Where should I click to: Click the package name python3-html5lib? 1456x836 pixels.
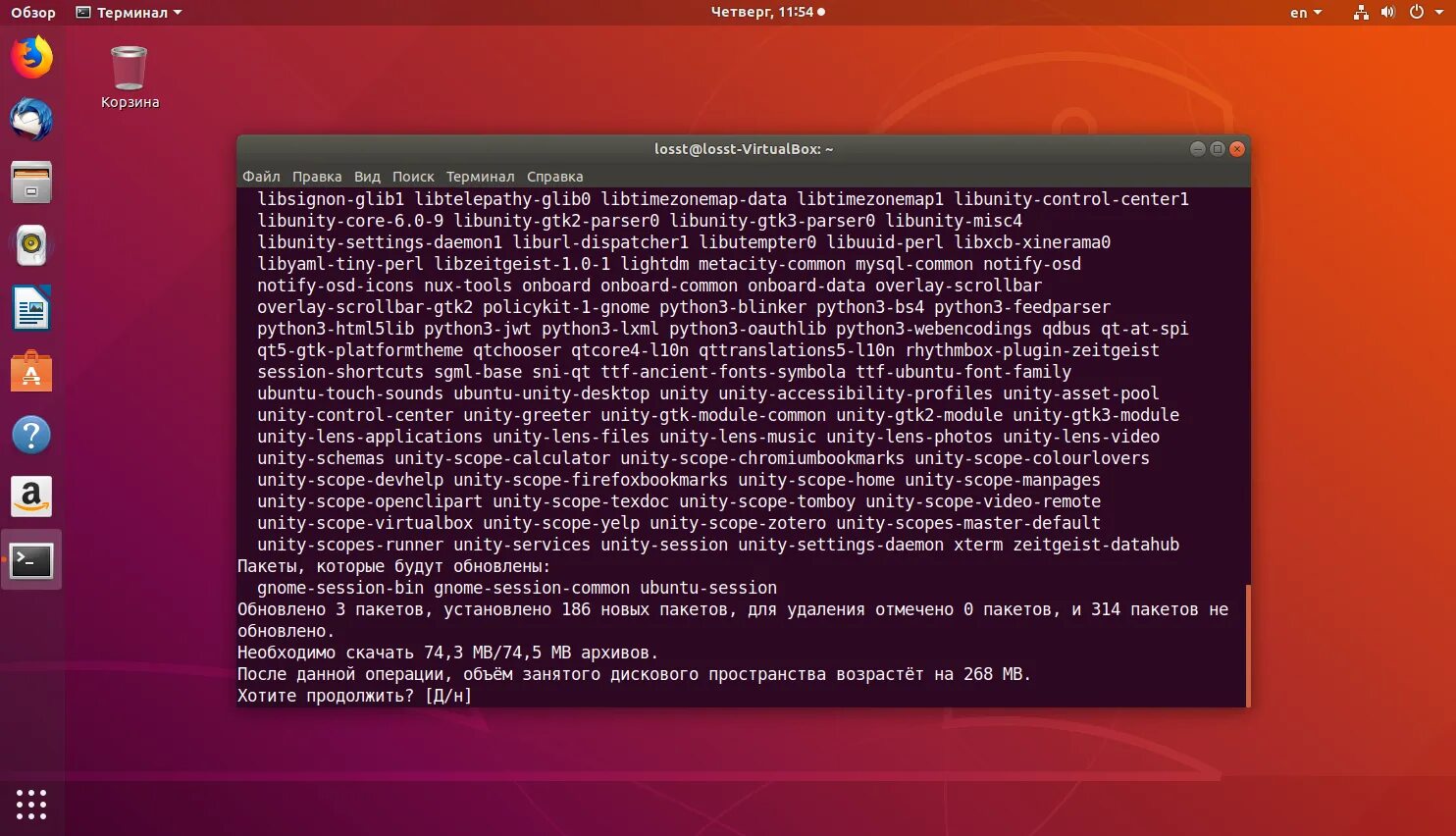click(x=336, y=329)
